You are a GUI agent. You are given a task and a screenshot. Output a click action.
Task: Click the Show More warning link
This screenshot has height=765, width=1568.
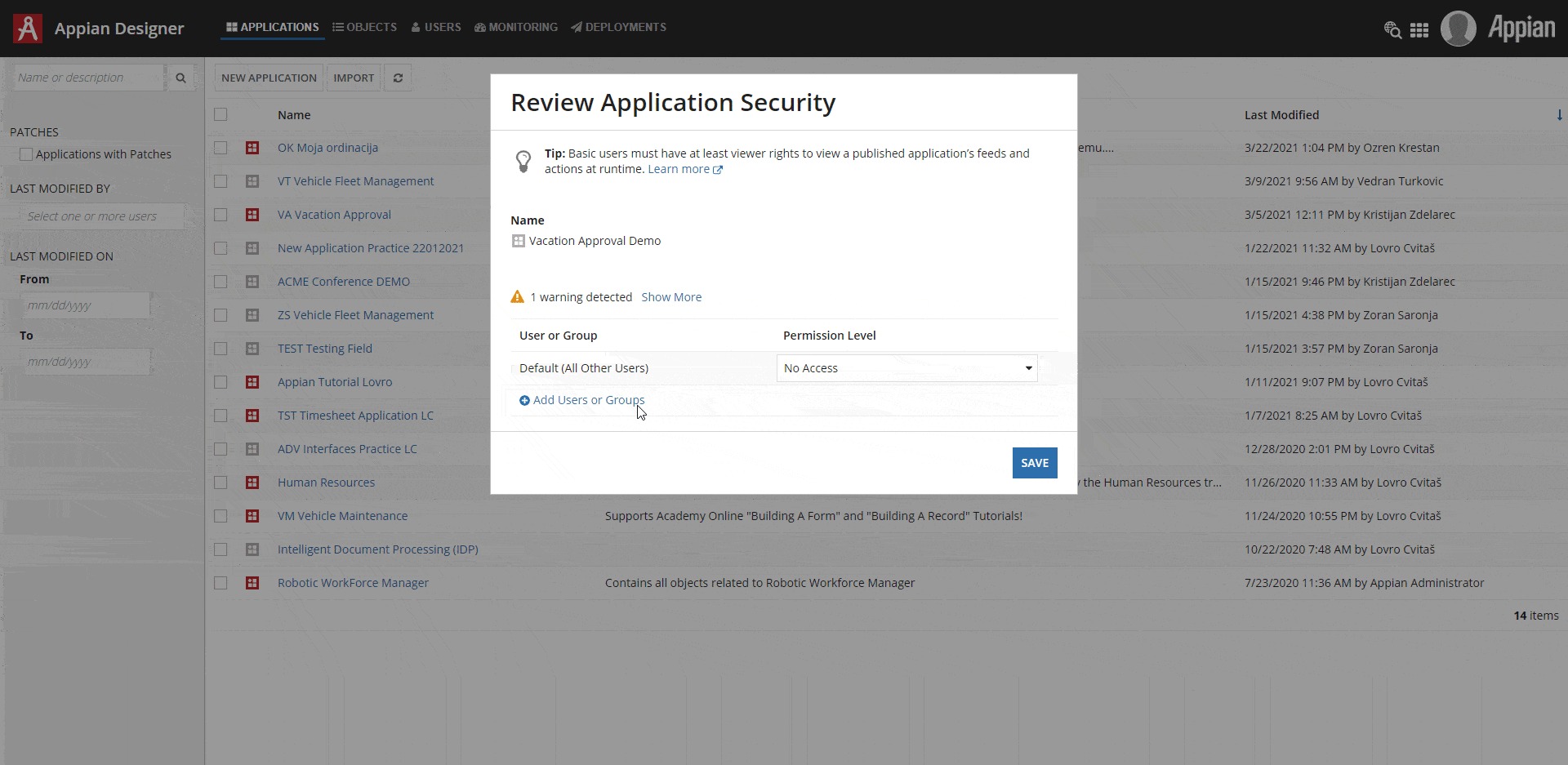[671, 297]
